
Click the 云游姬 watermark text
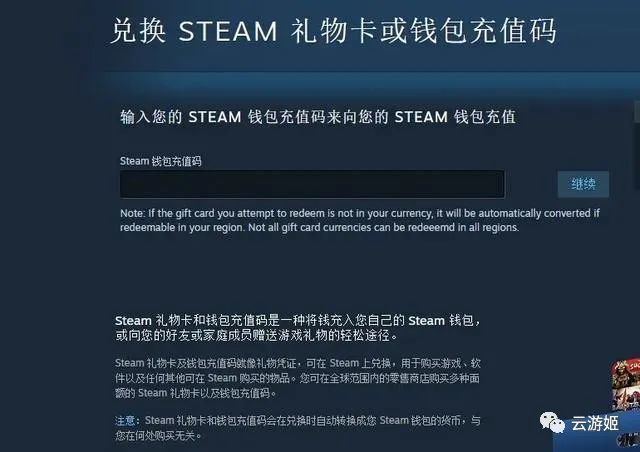point(595,423)
